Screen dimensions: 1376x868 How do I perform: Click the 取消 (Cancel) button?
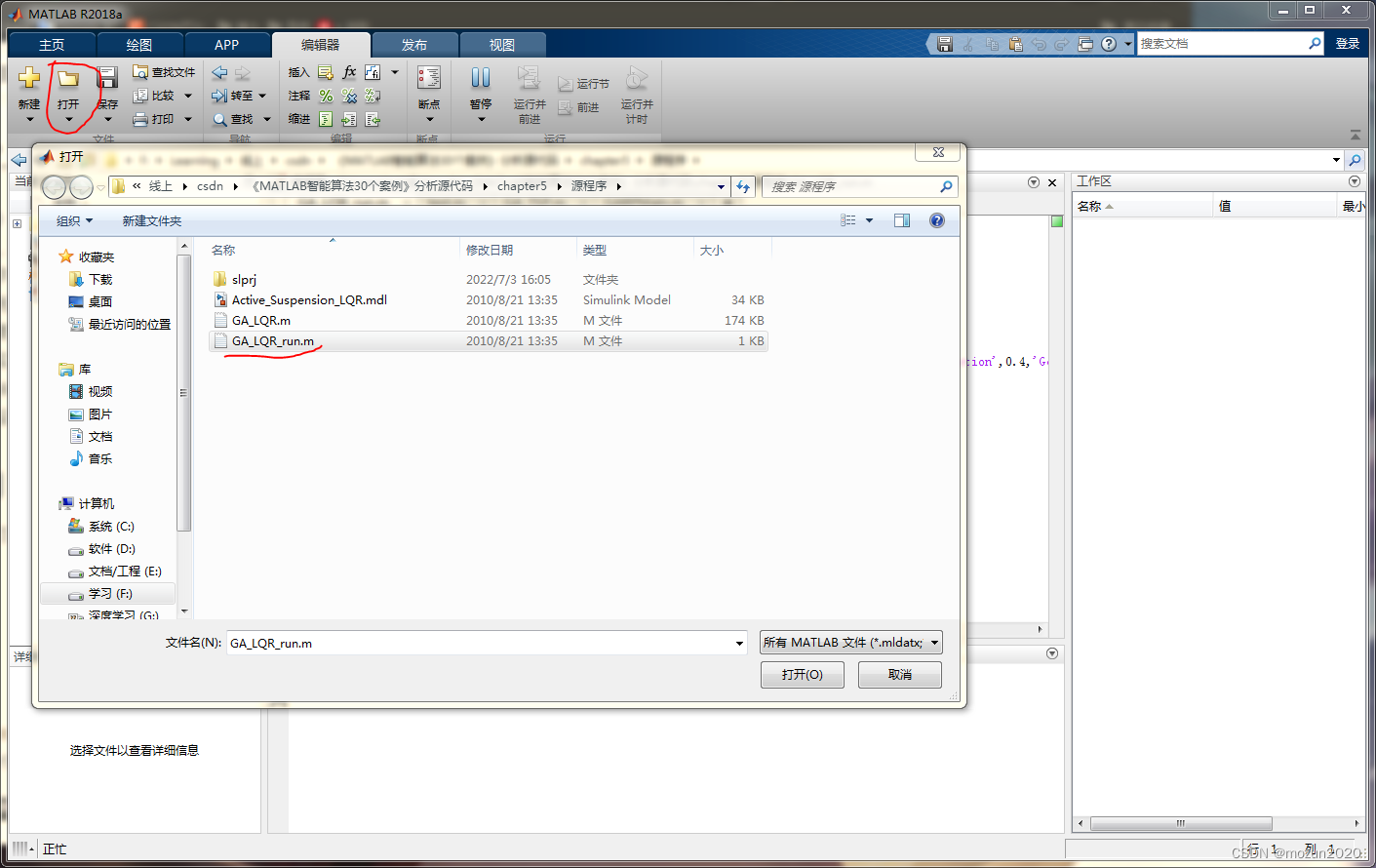(900, 675)
